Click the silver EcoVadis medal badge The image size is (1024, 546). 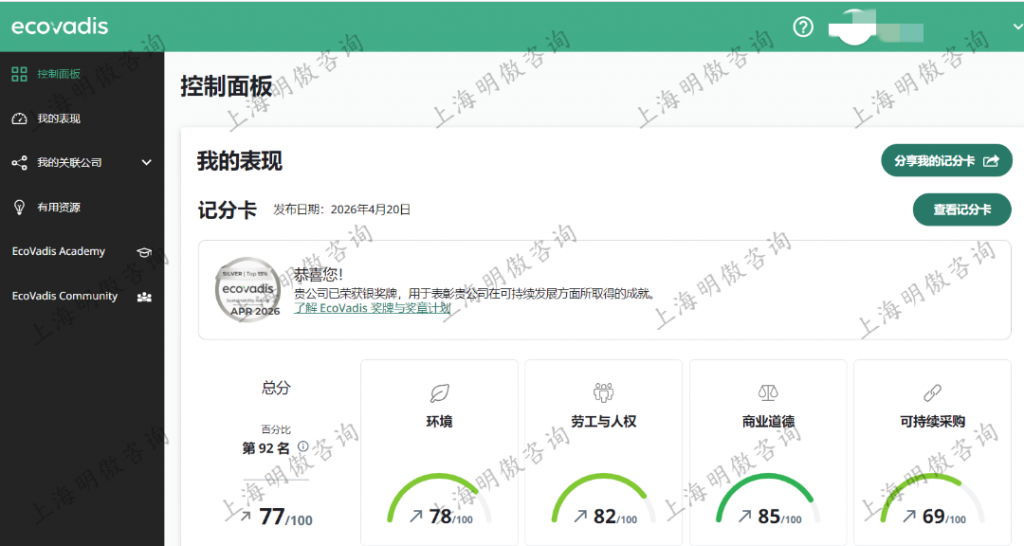point(246,289)
